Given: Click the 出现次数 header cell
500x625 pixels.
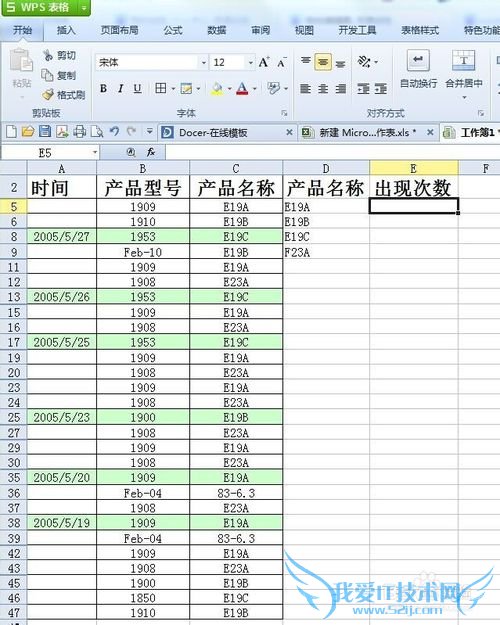Looking at the screenshot, I should tap(413, 188).
